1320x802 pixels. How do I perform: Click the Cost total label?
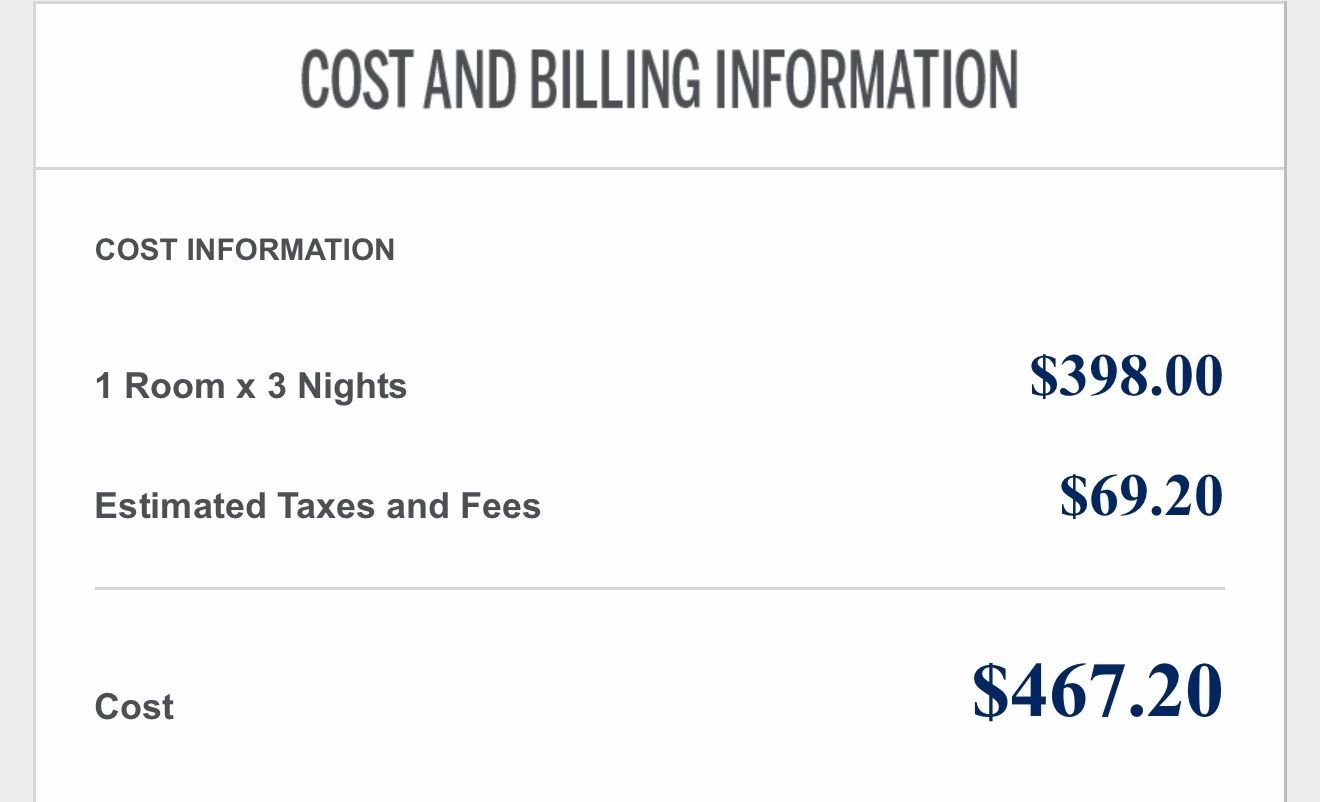[x=134, y=707]
